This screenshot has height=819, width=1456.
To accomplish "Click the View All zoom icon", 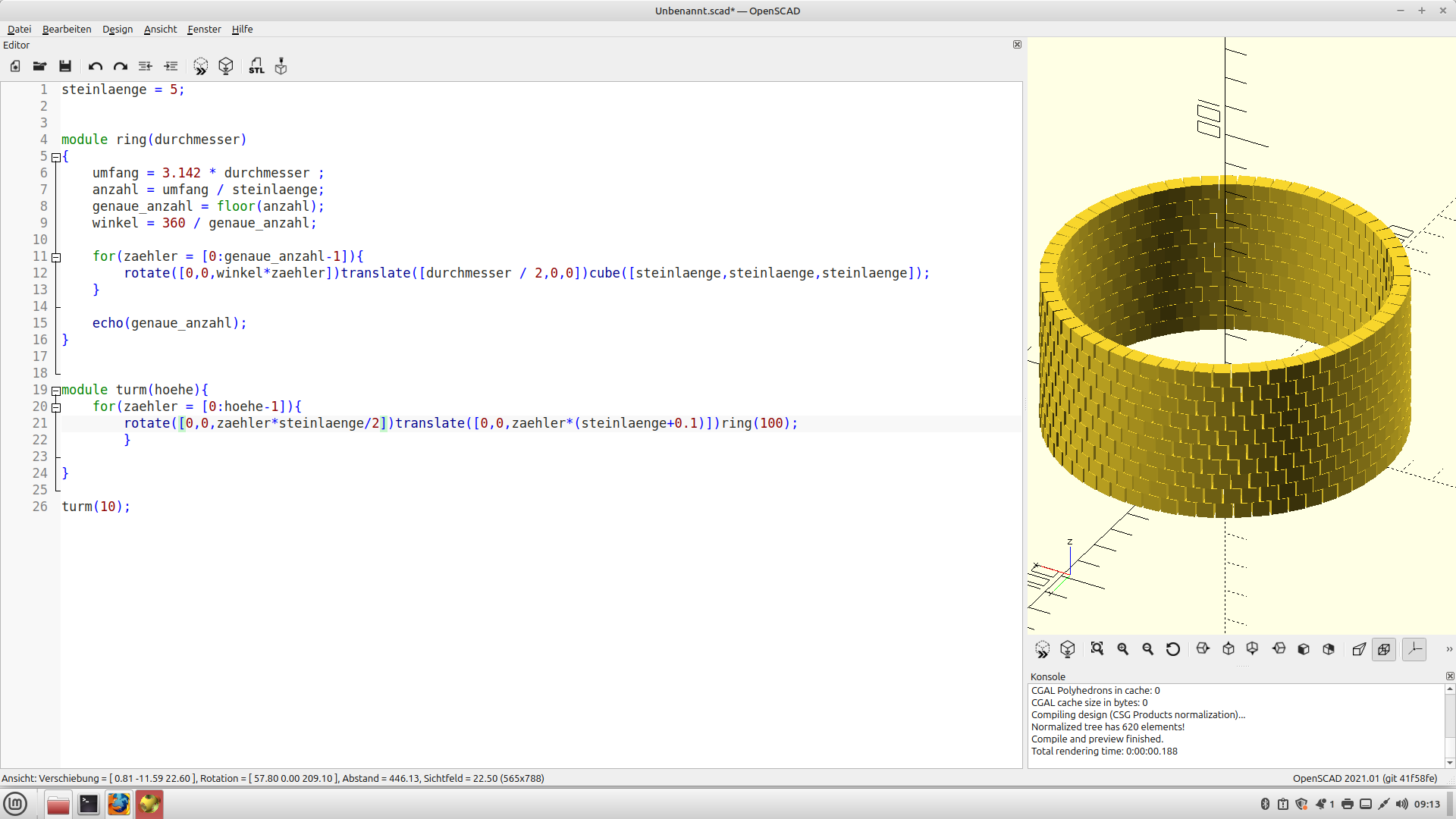I will coord(1097,649).
